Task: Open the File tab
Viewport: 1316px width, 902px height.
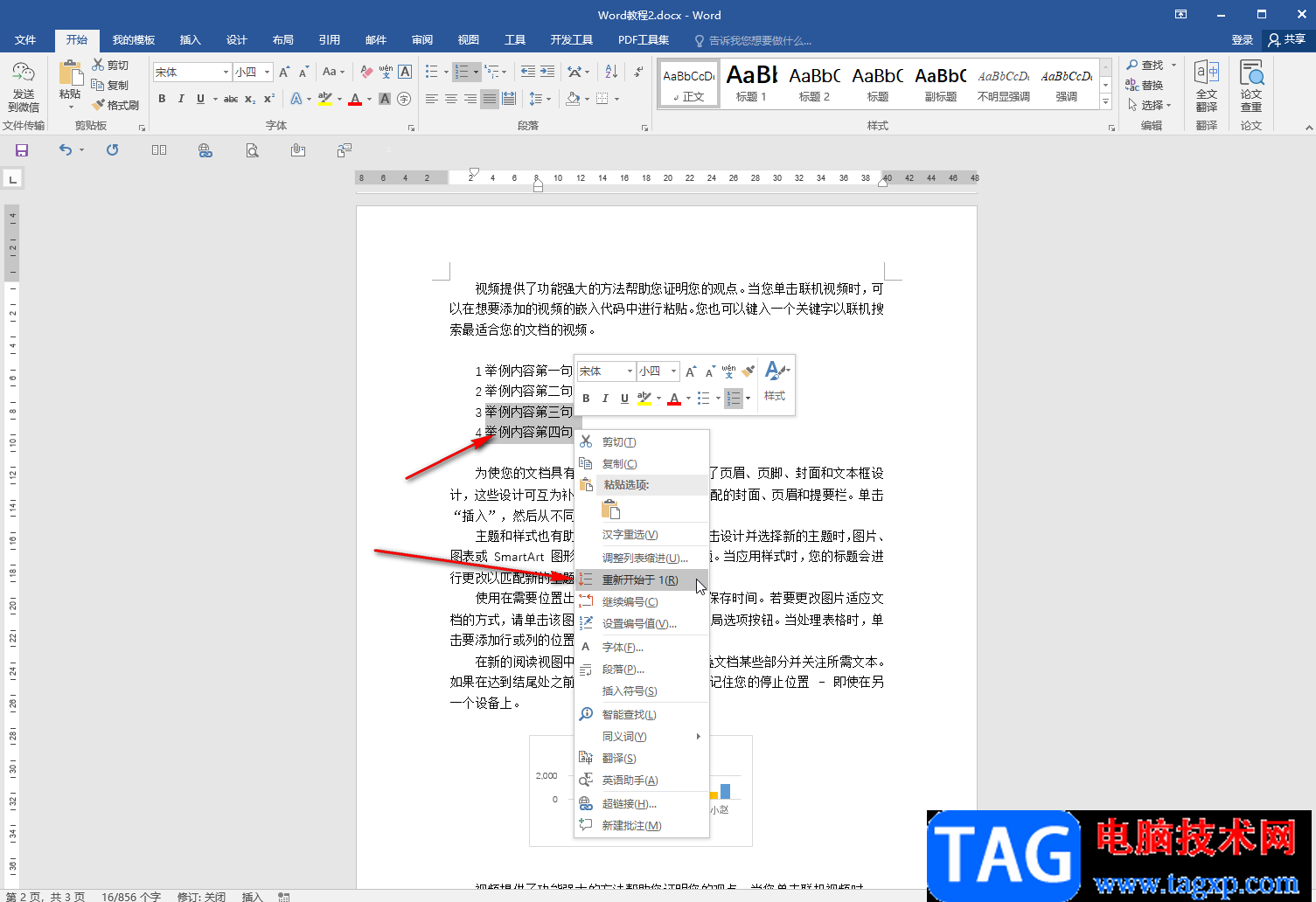Action: 25,40
